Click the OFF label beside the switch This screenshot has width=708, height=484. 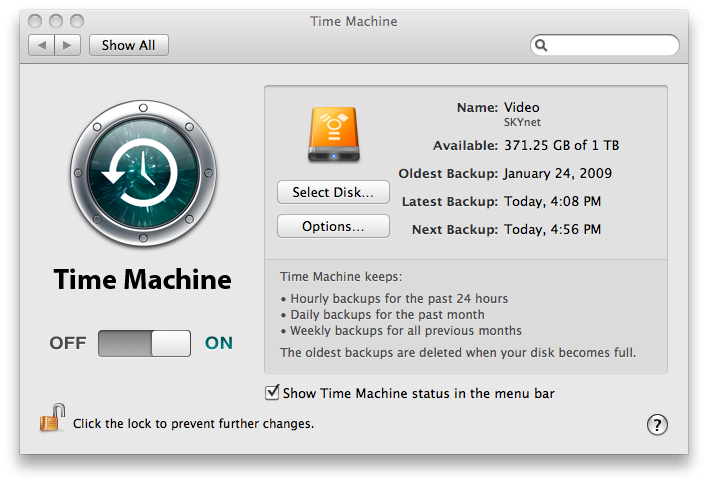68,343
